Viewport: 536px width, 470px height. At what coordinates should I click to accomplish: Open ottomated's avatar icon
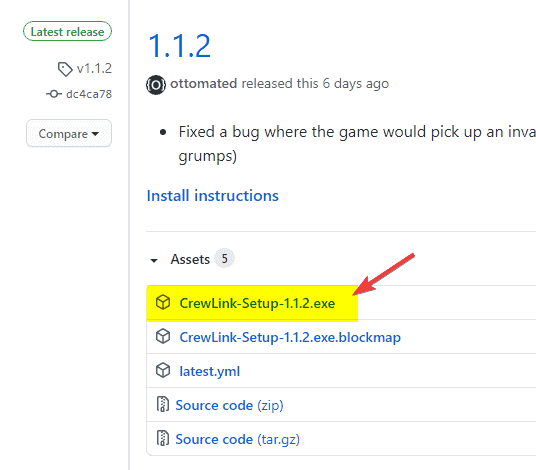pos(156,84)
